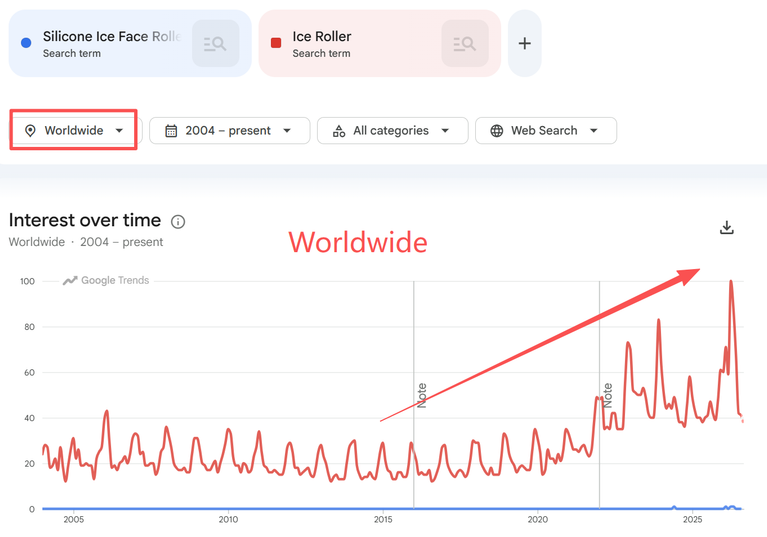767x537 pixels.
Task: Click the categories shapes icon
Action: coord(339,131)
